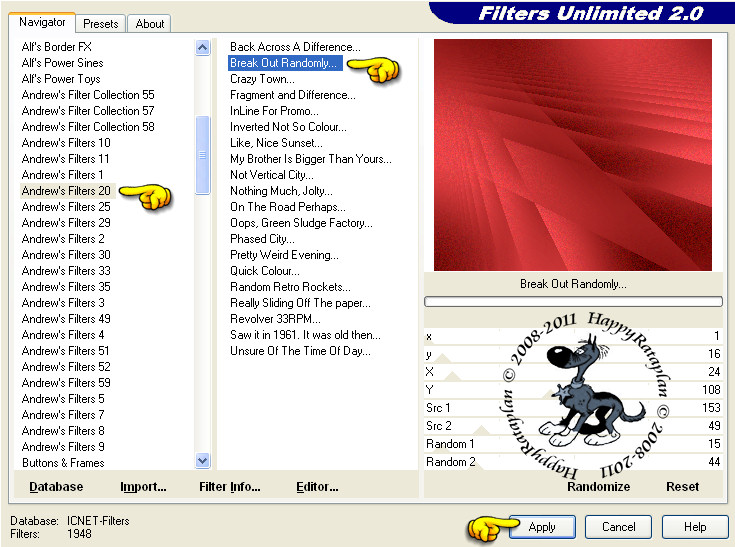The width and height of the screenshot is (735, 547).
Task: Choose Fragment and Difference... filter
Action: click(x=292, y=95)
